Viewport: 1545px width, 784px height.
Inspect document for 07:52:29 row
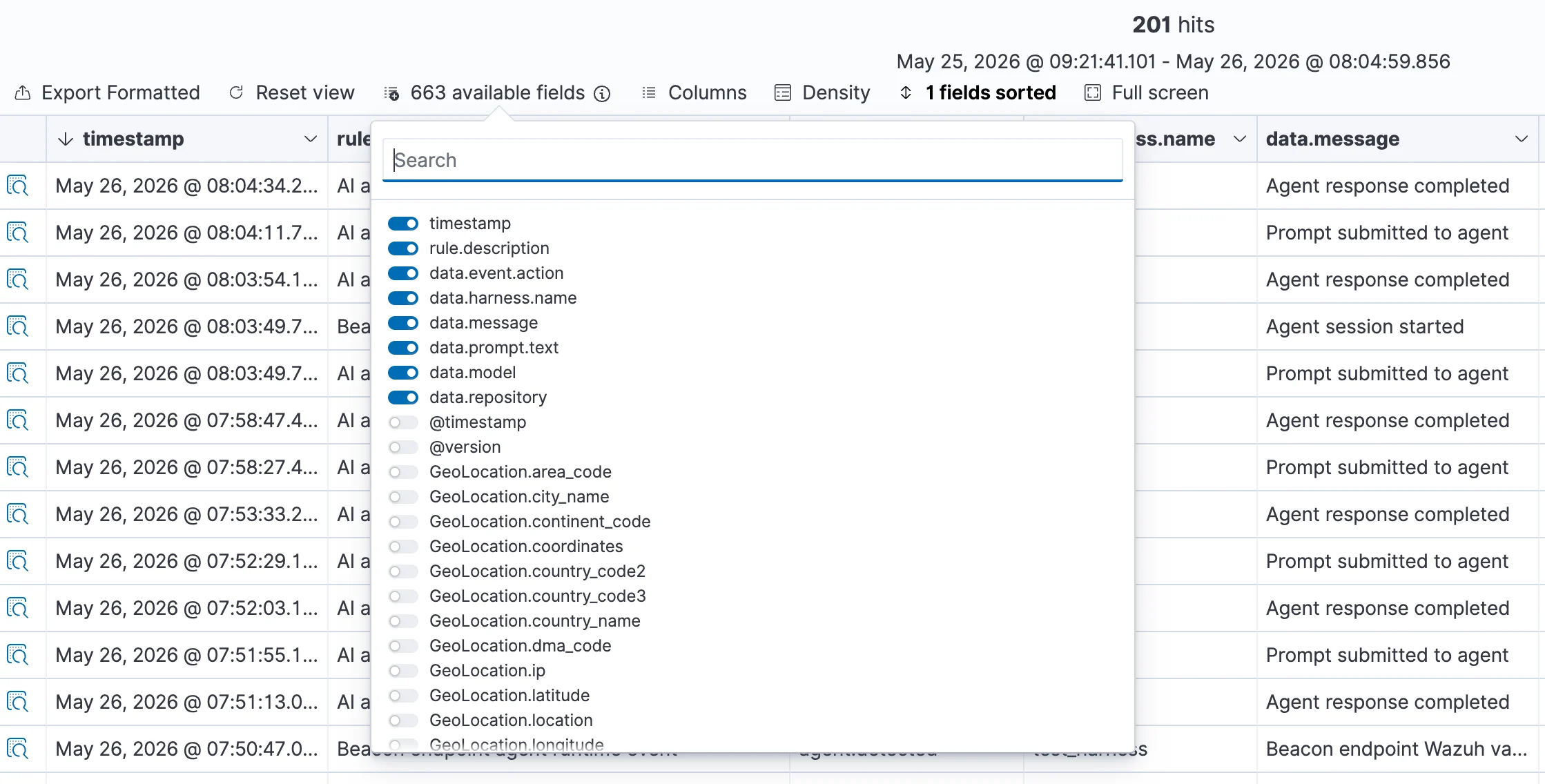17,561
